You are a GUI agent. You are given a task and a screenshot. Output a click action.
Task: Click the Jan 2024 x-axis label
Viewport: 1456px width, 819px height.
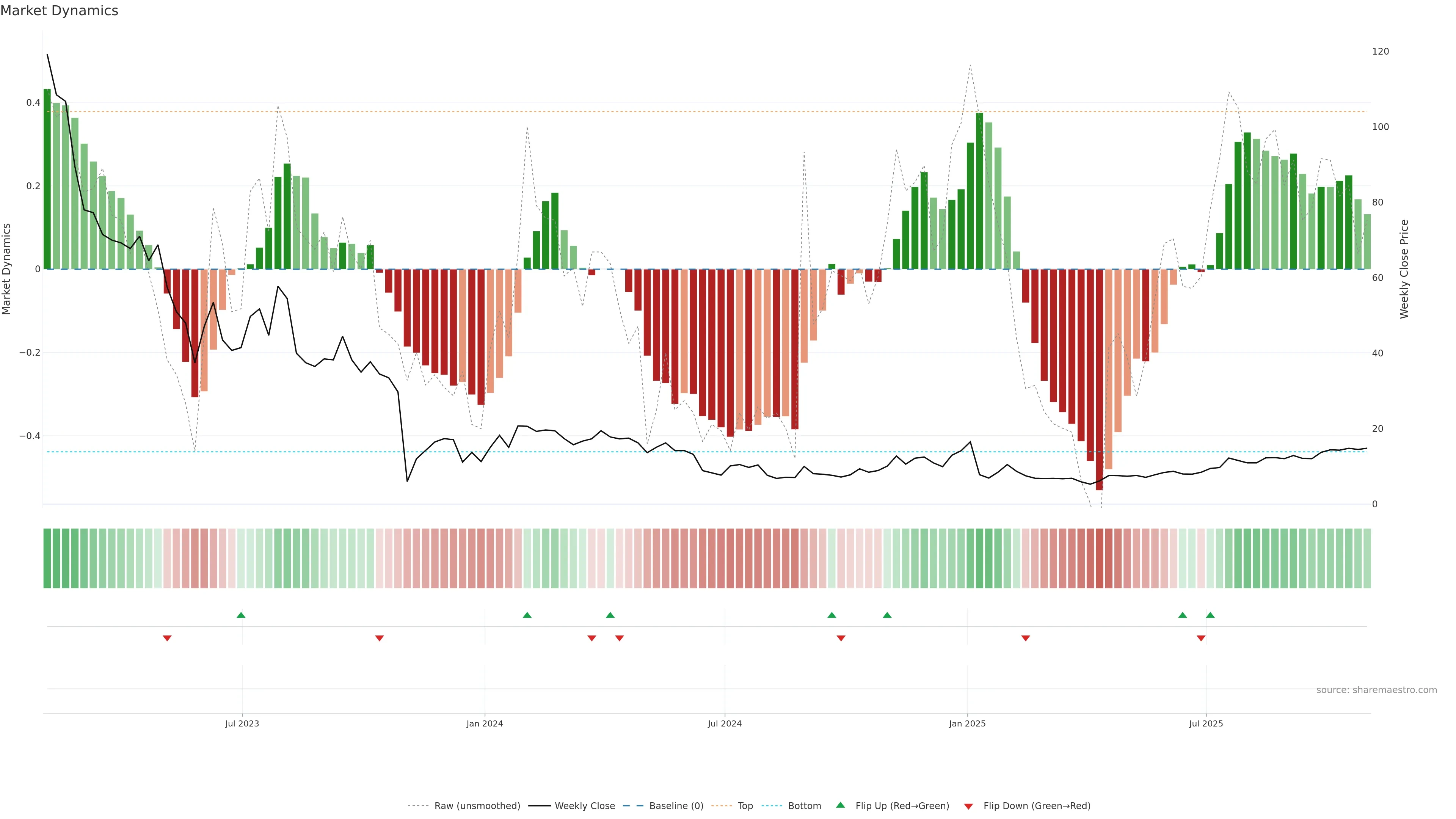485,723
